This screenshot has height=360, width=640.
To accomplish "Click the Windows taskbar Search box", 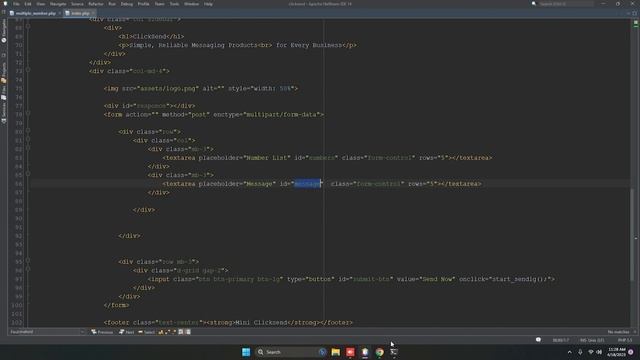I will click(291, 352).
